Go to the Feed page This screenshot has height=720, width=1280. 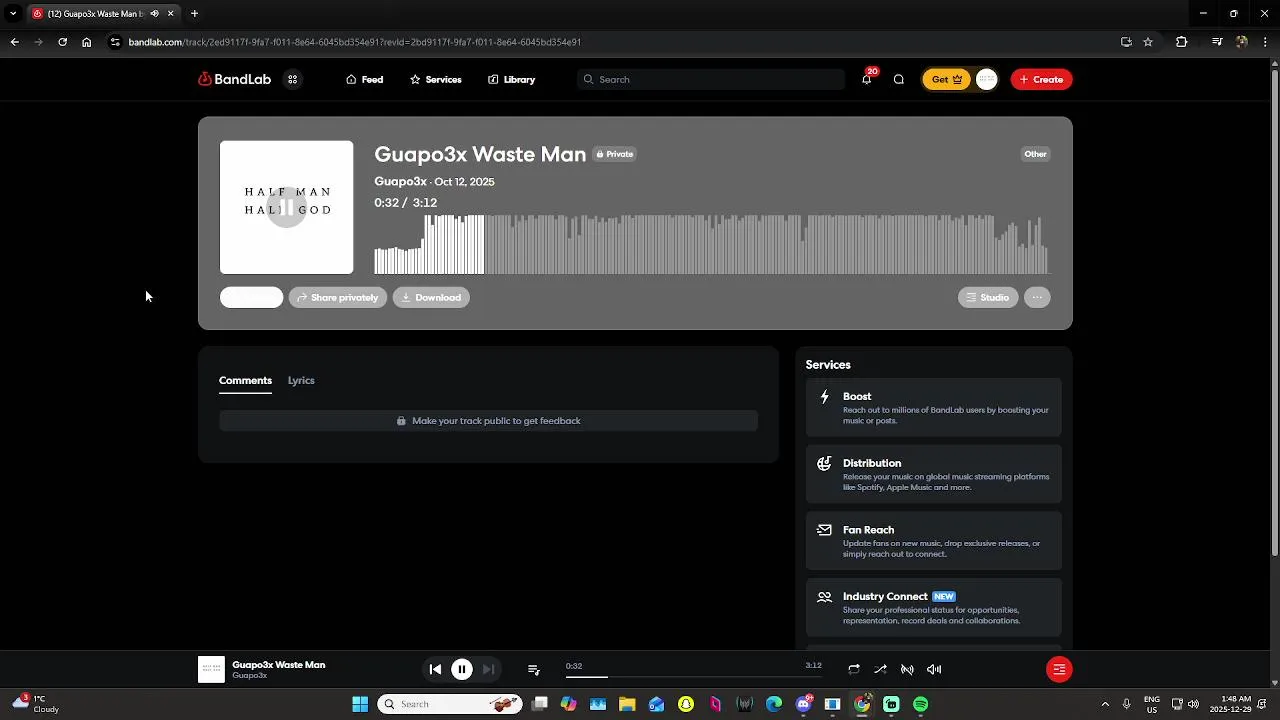[364, 79]
